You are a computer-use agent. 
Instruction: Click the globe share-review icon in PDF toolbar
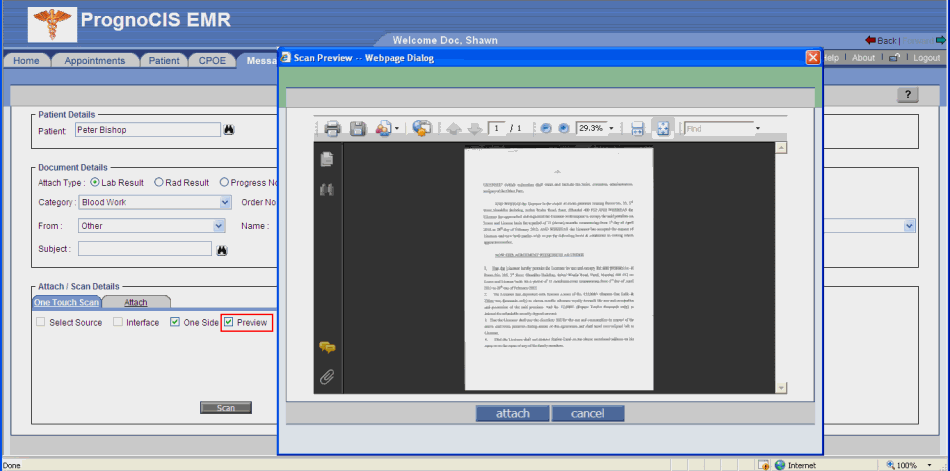tap(421, 128)
